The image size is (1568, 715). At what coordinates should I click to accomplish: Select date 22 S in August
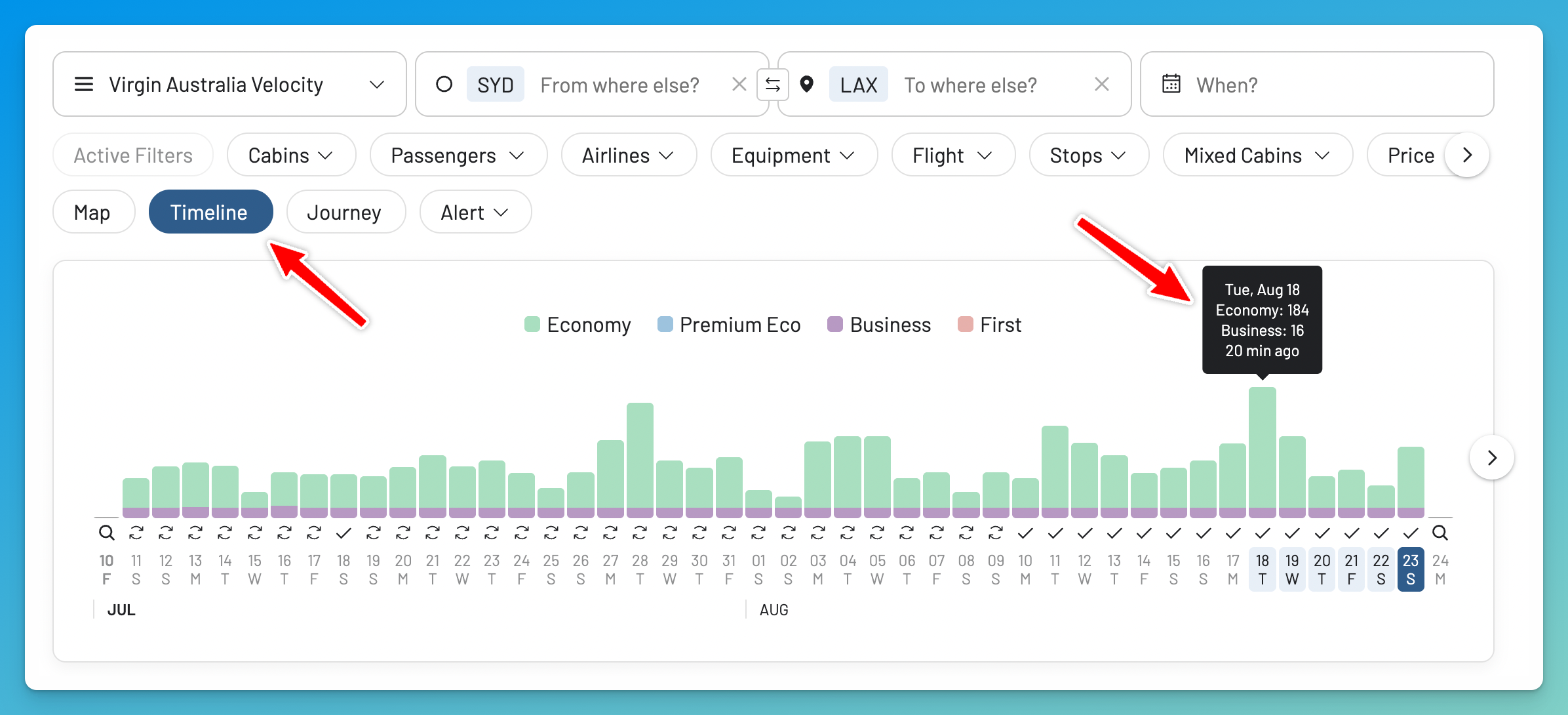click(1381, 569)
